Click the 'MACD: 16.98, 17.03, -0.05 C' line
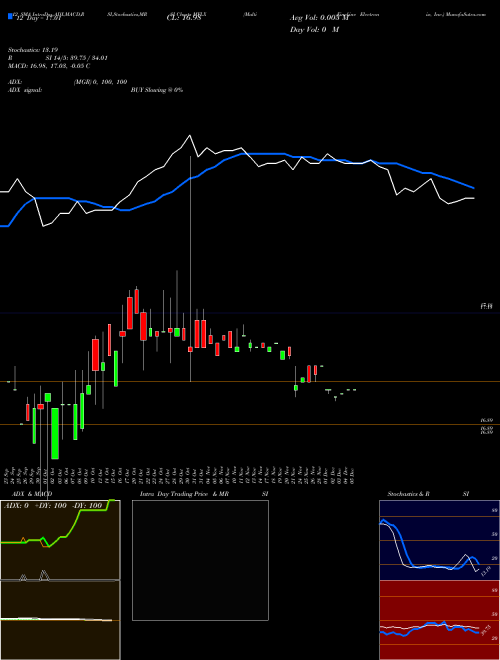This screenshot has height=660, width=500. 49,66
